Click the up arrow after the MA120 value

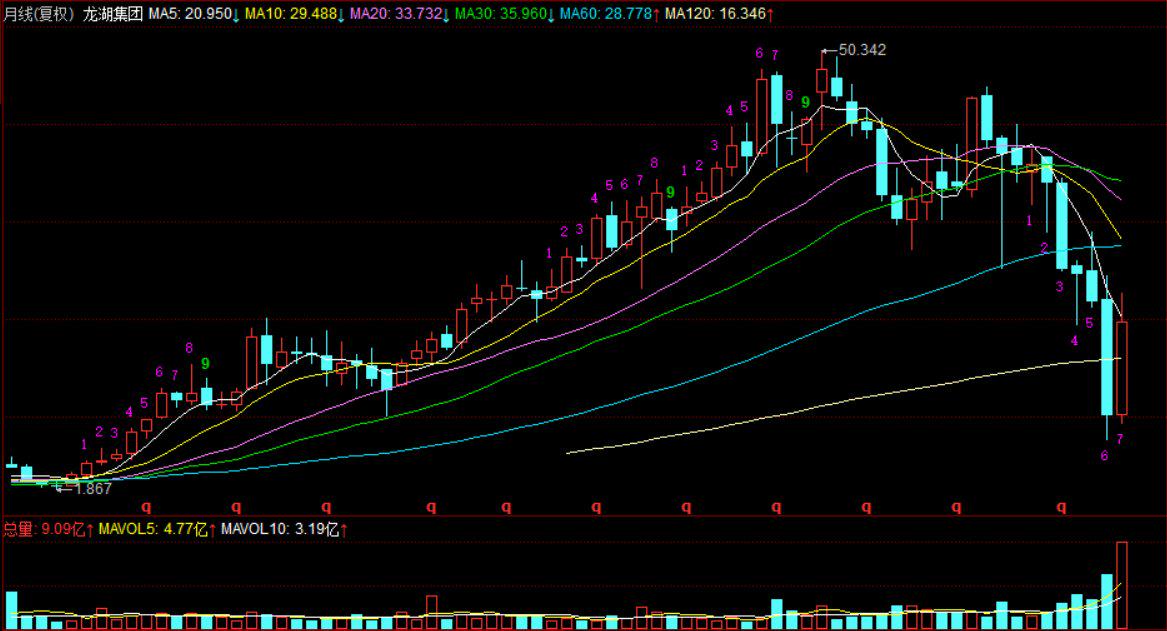[770, 15]
